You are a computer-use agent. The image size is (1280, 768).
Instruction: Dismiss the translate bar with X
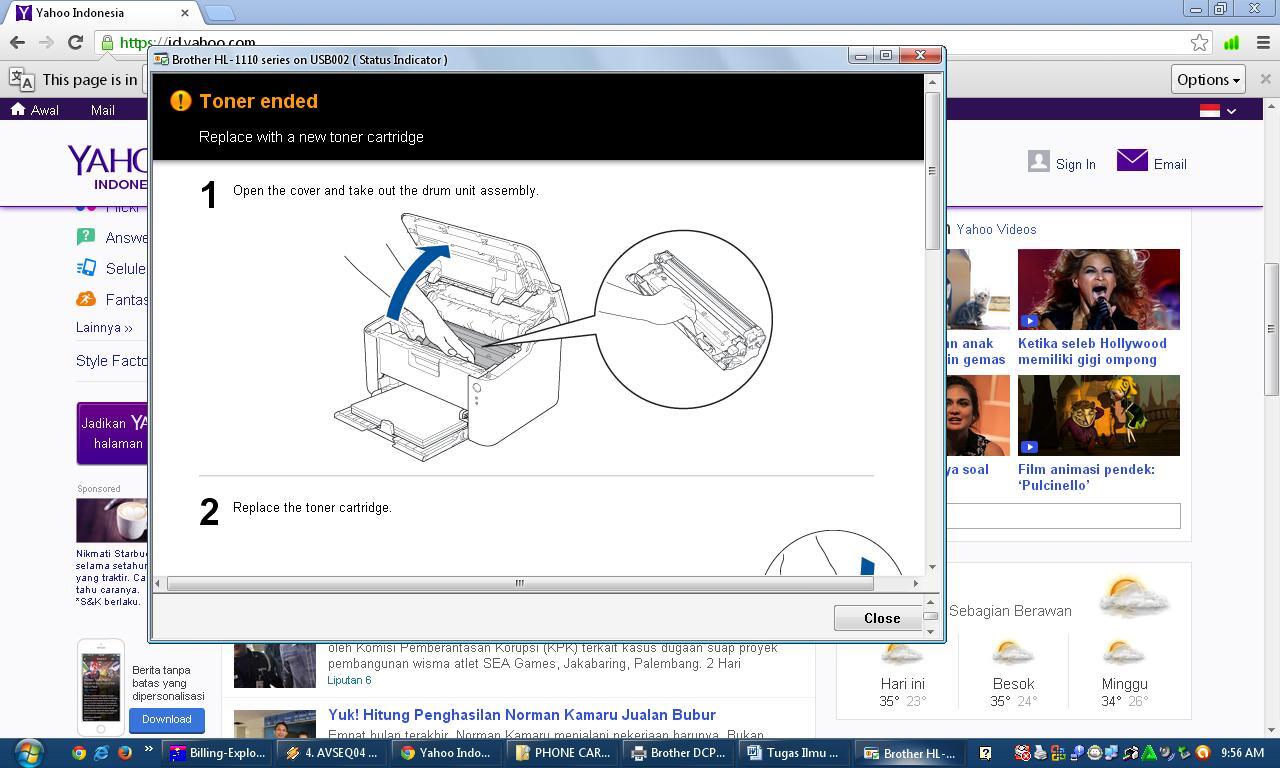1265,79
